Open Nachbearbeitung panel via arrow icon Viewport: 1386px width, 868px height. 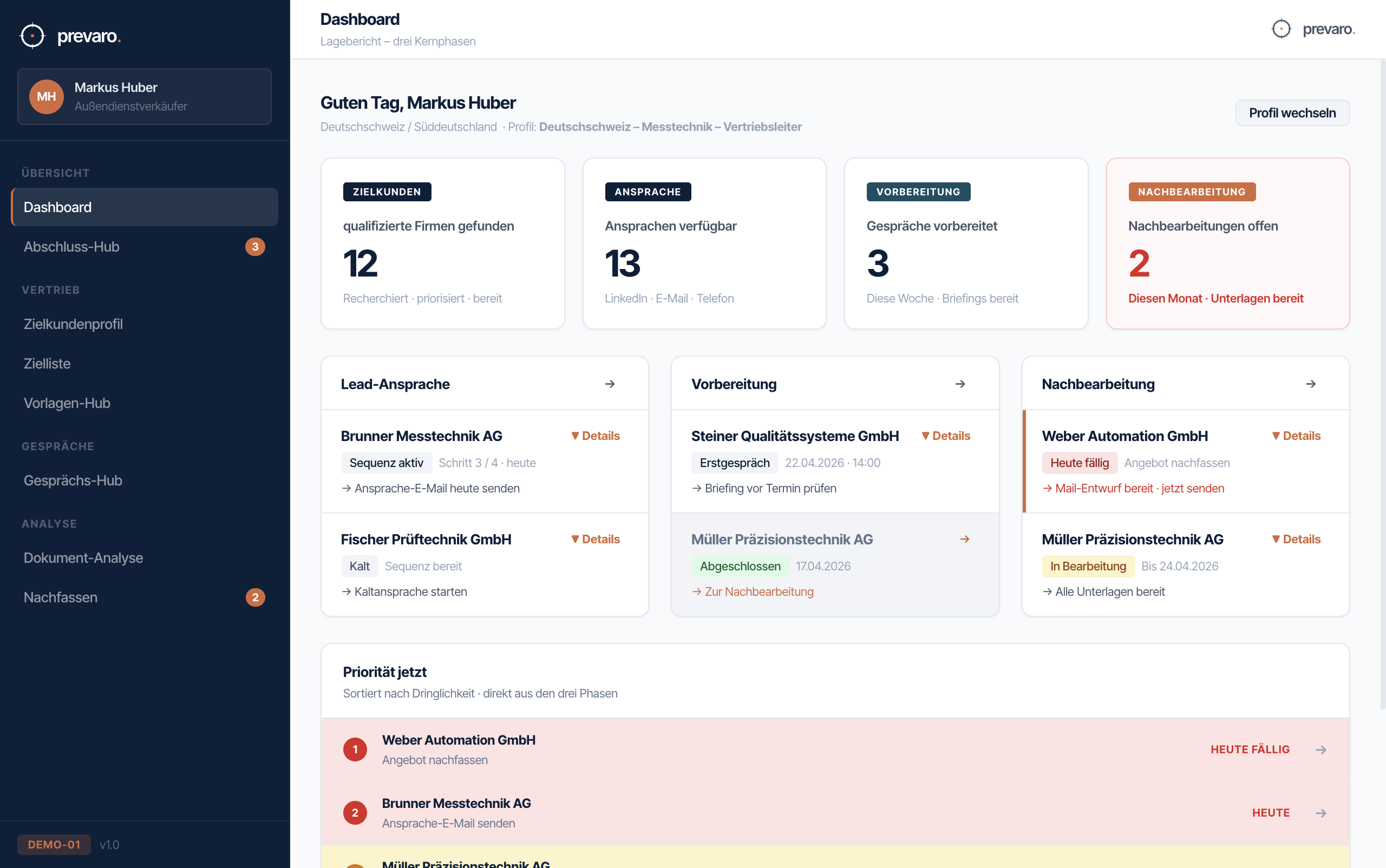pos(1310,384)
